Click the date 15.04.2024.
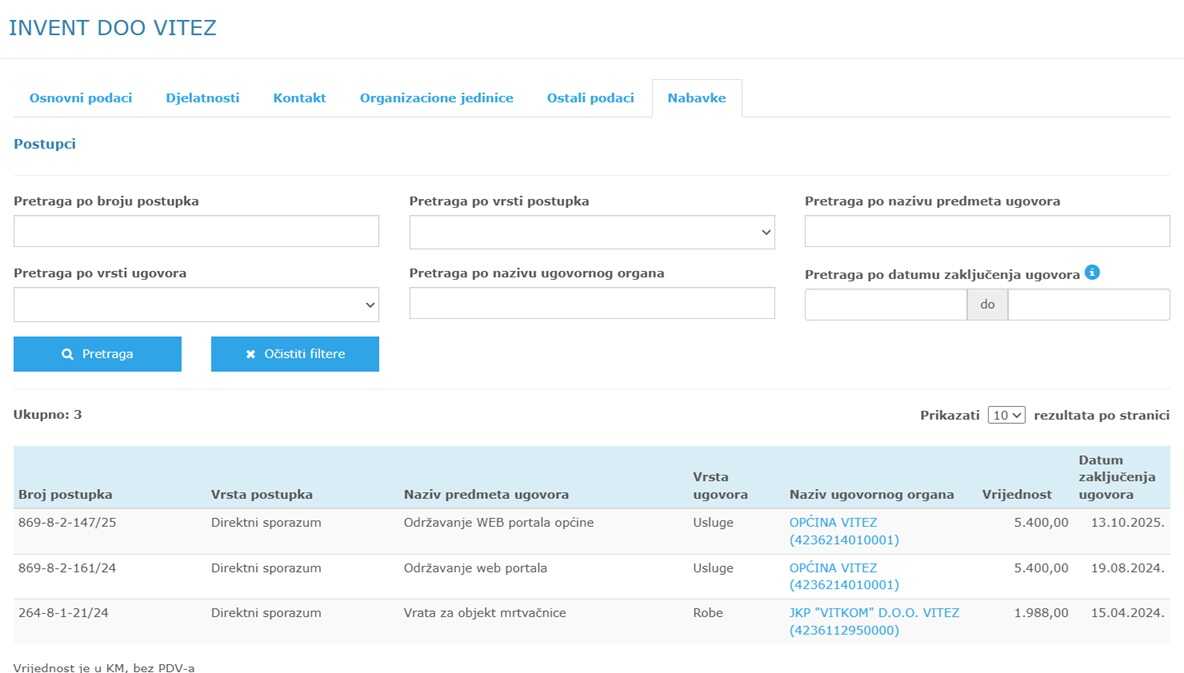The height and width of the screenshot is (673, 1184). point(1127,613)
